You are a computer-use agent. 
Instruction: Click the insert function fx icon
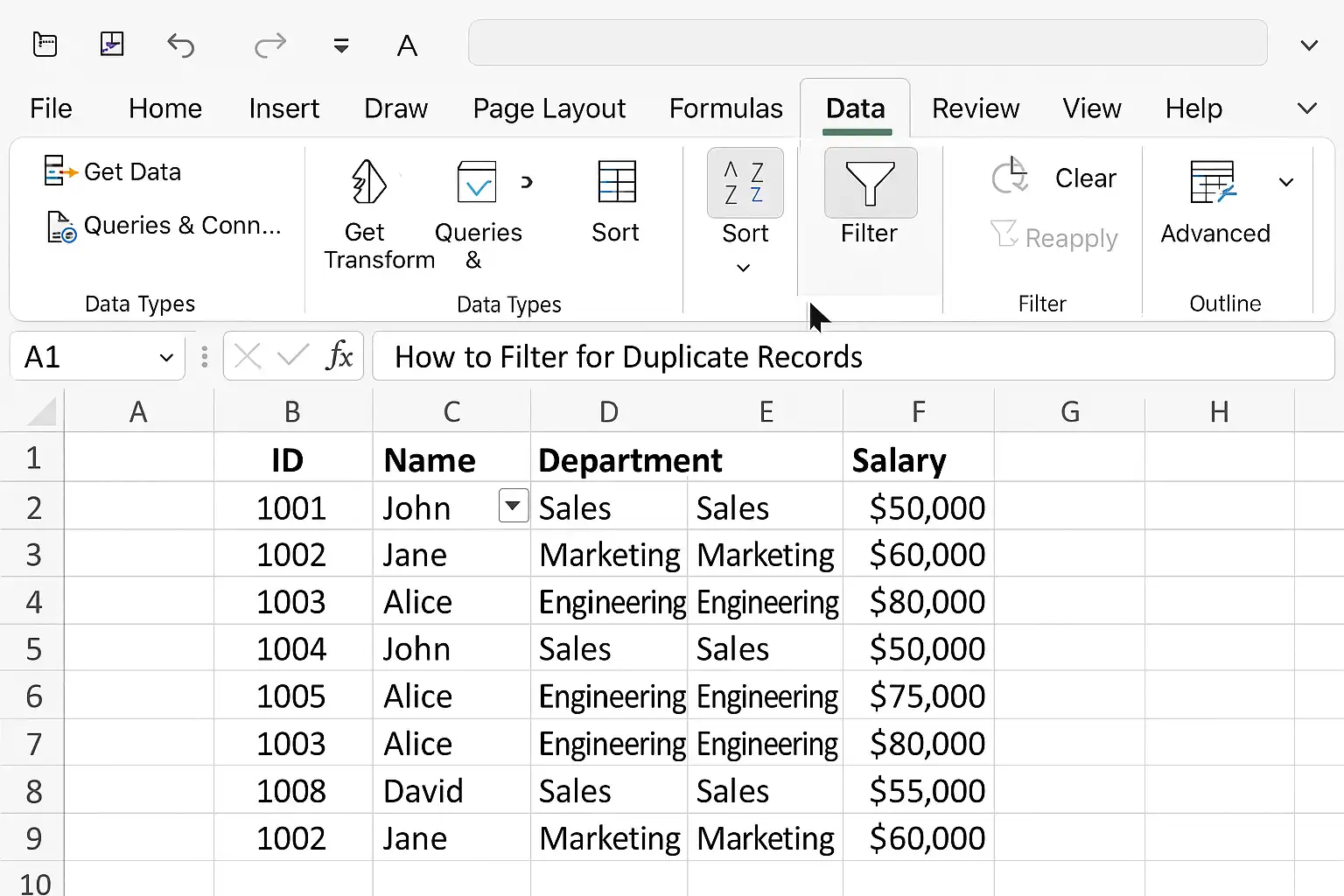point(339,356)
